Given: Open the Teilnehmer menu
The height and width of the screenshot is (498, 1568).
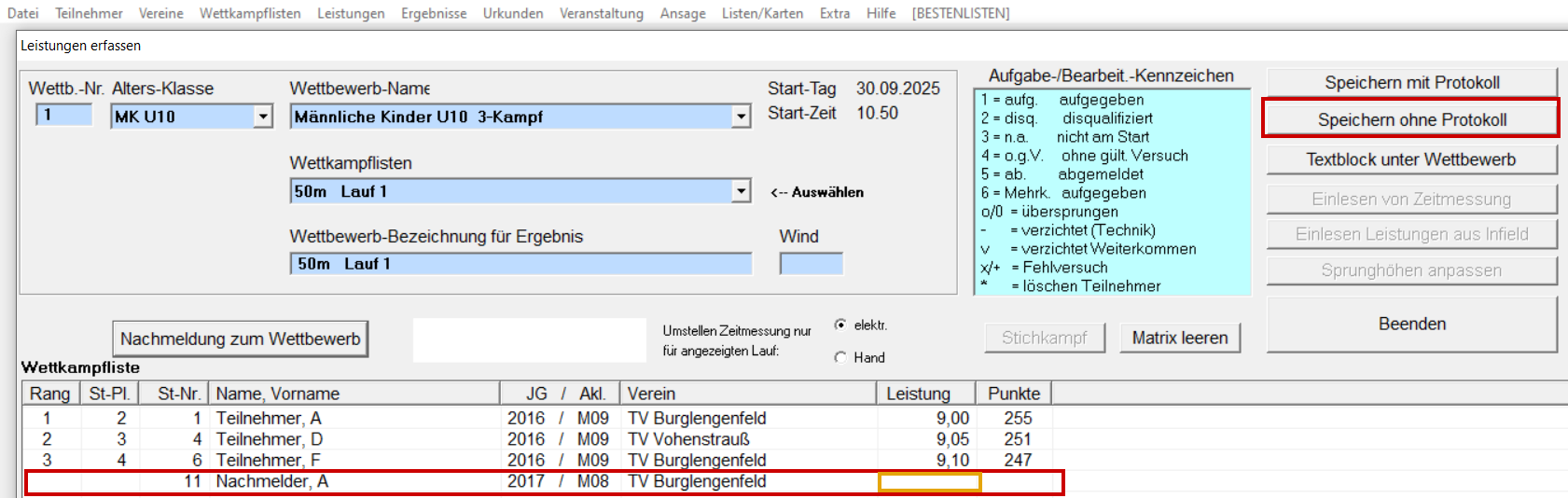Looking at the screenshot, I should tap(89, 13).
